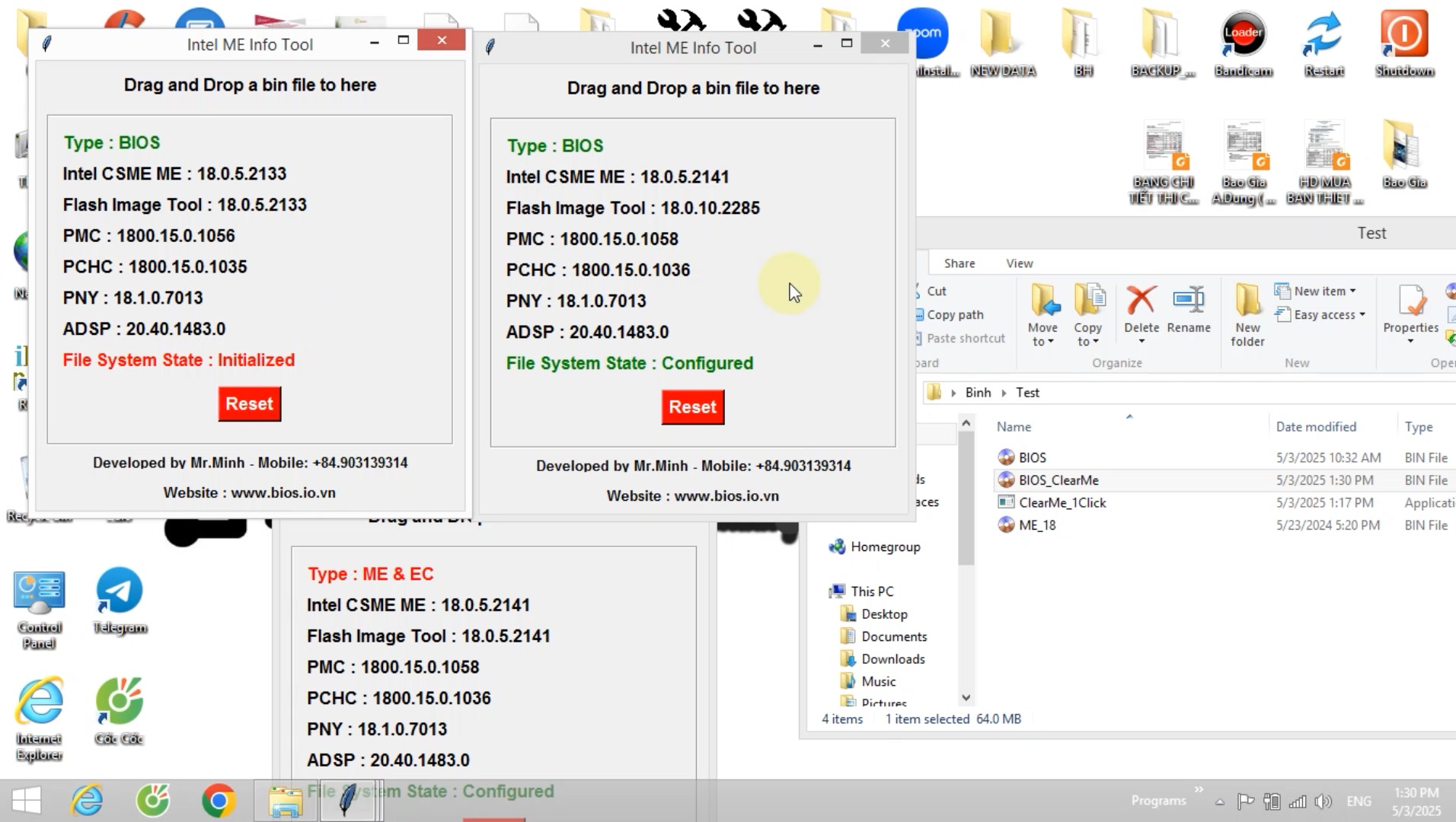Click the Windows Start button

(x=27, y=801)
